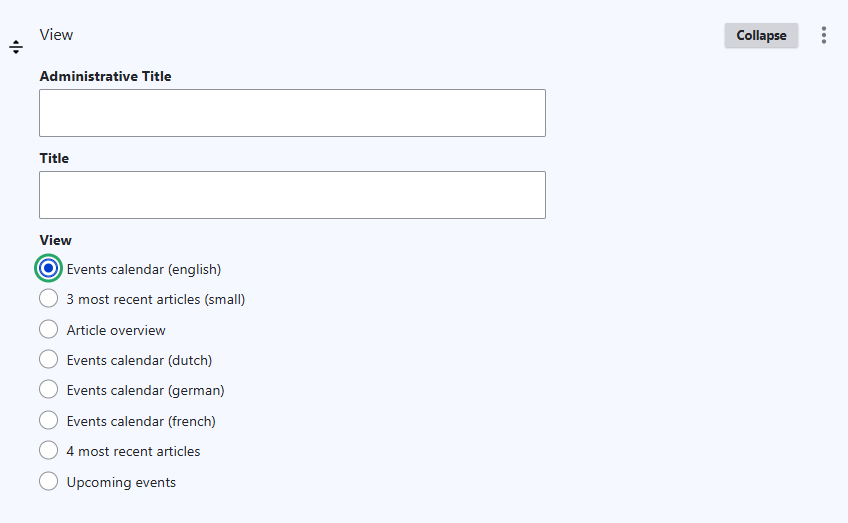
Task: Select the 4 most recent articles radio
Action: (x=48, y=450)
